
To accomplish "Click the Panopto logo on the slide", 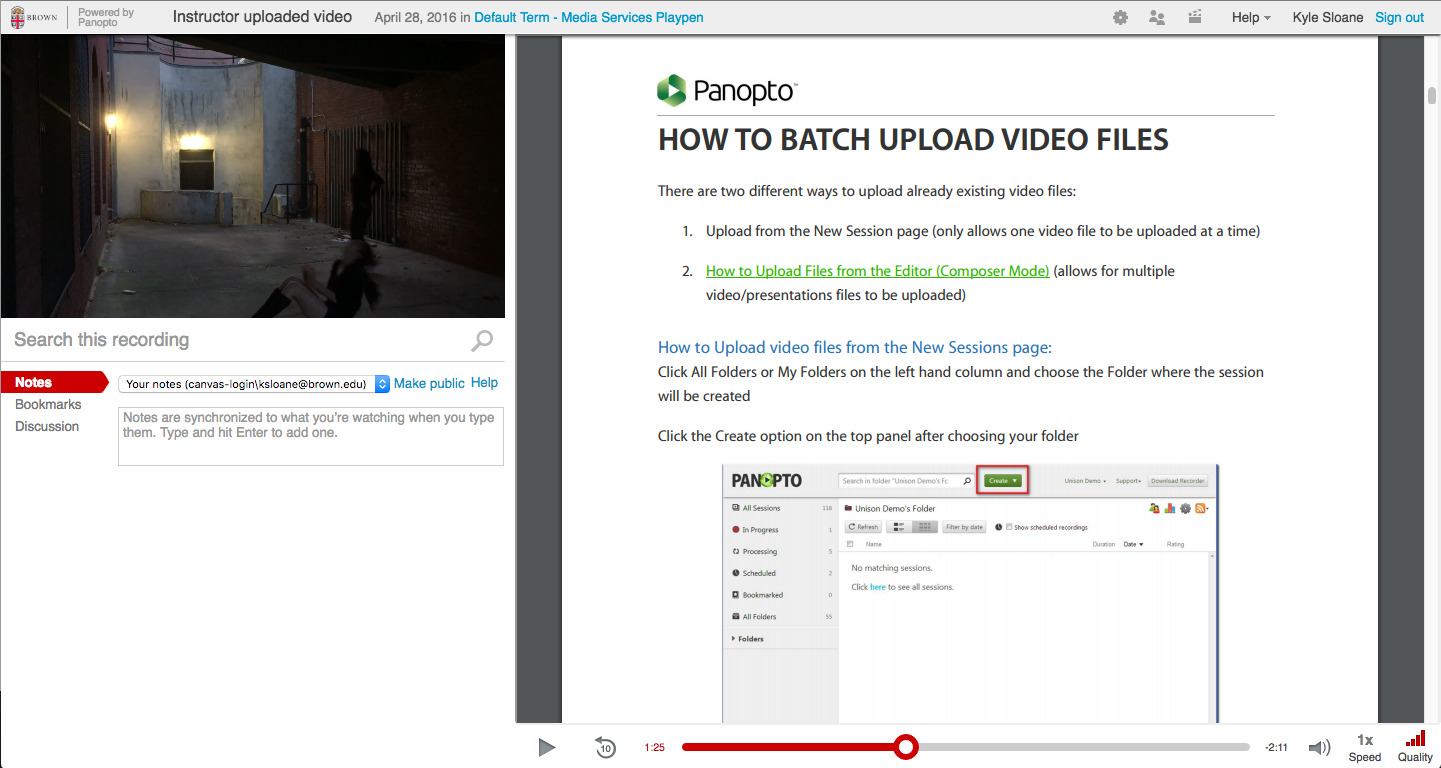I will click(727, 91).
